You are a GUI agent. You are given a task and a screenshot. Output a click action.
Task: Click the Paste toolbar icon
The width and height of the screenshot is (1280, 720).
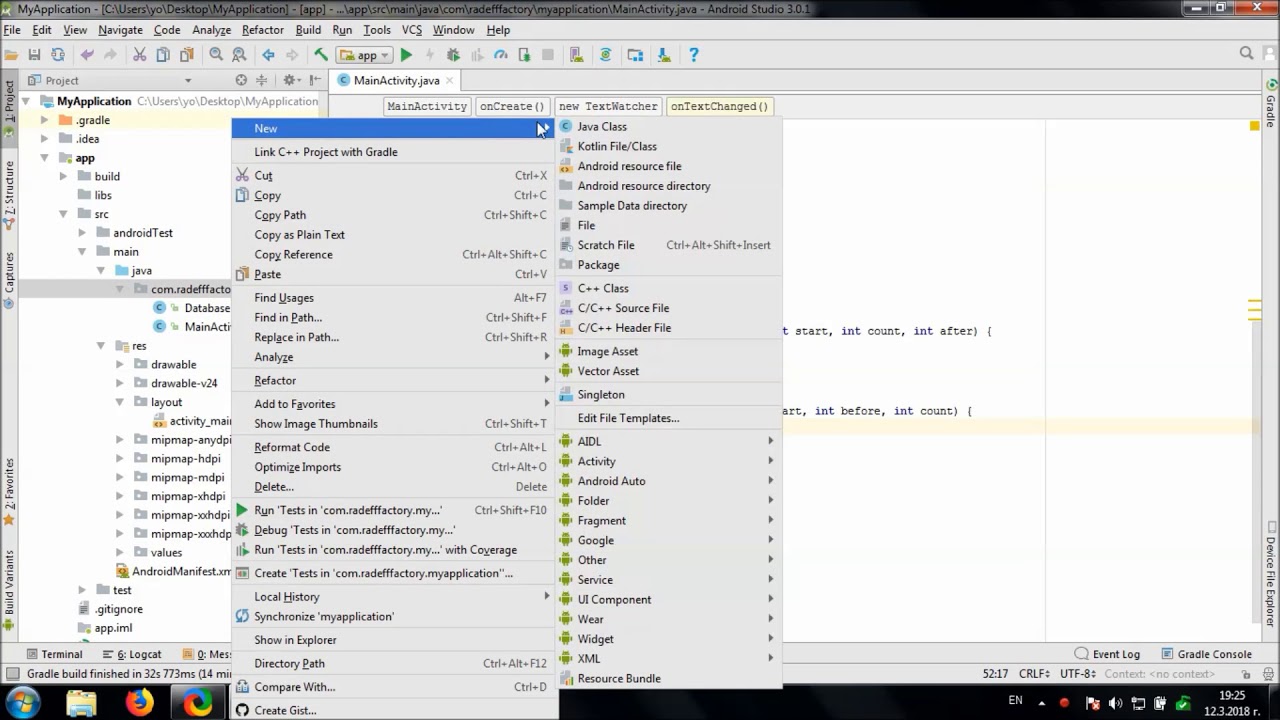[187, 55]
